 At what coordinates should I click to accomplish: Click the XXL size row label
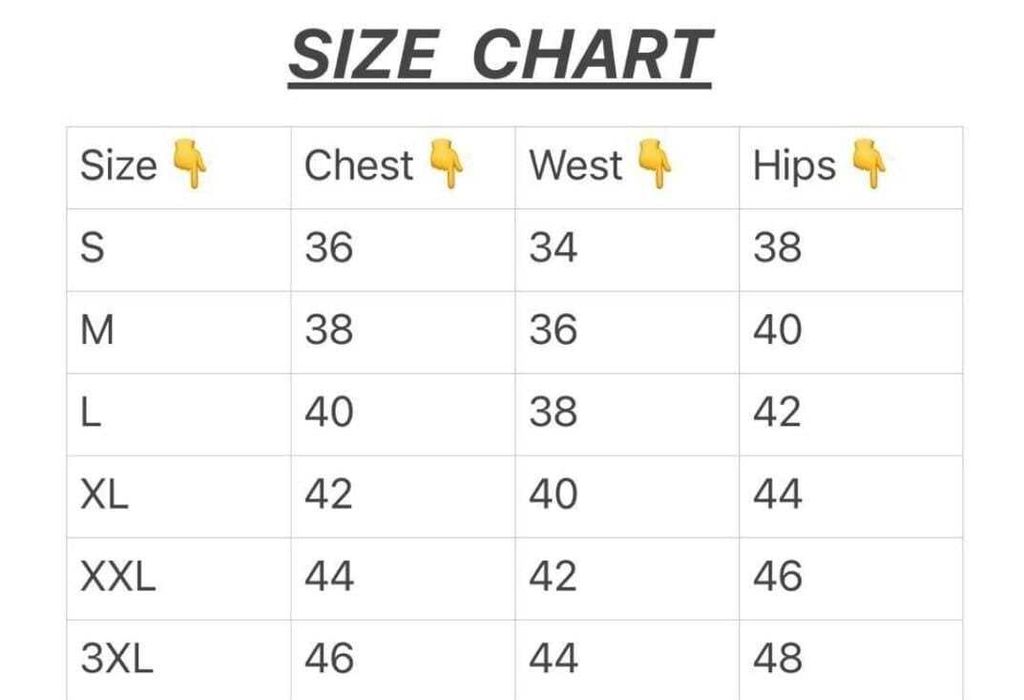tap(118, 576)
